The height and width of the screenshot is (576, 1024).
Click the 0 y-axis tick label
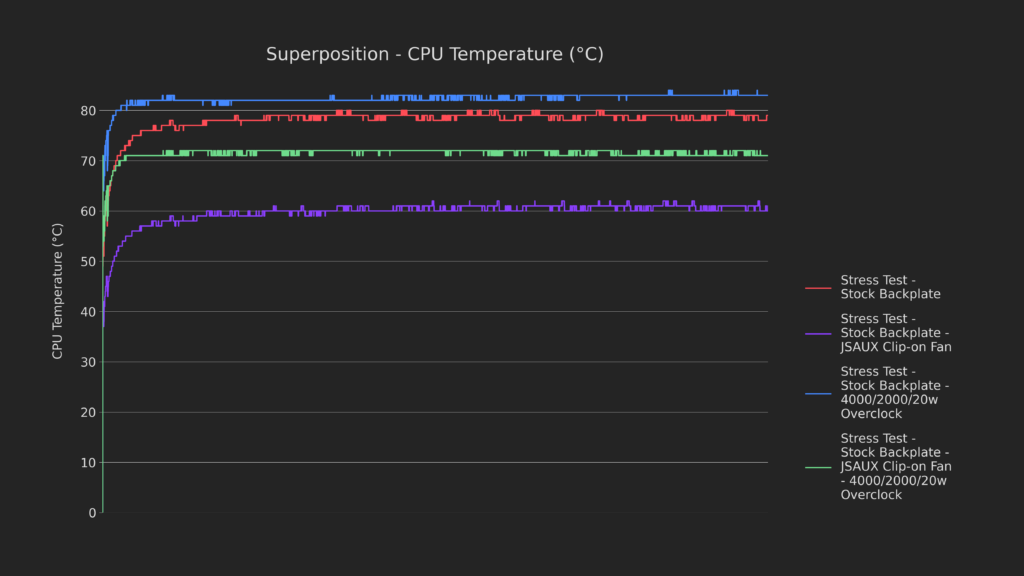click(93, 513)
